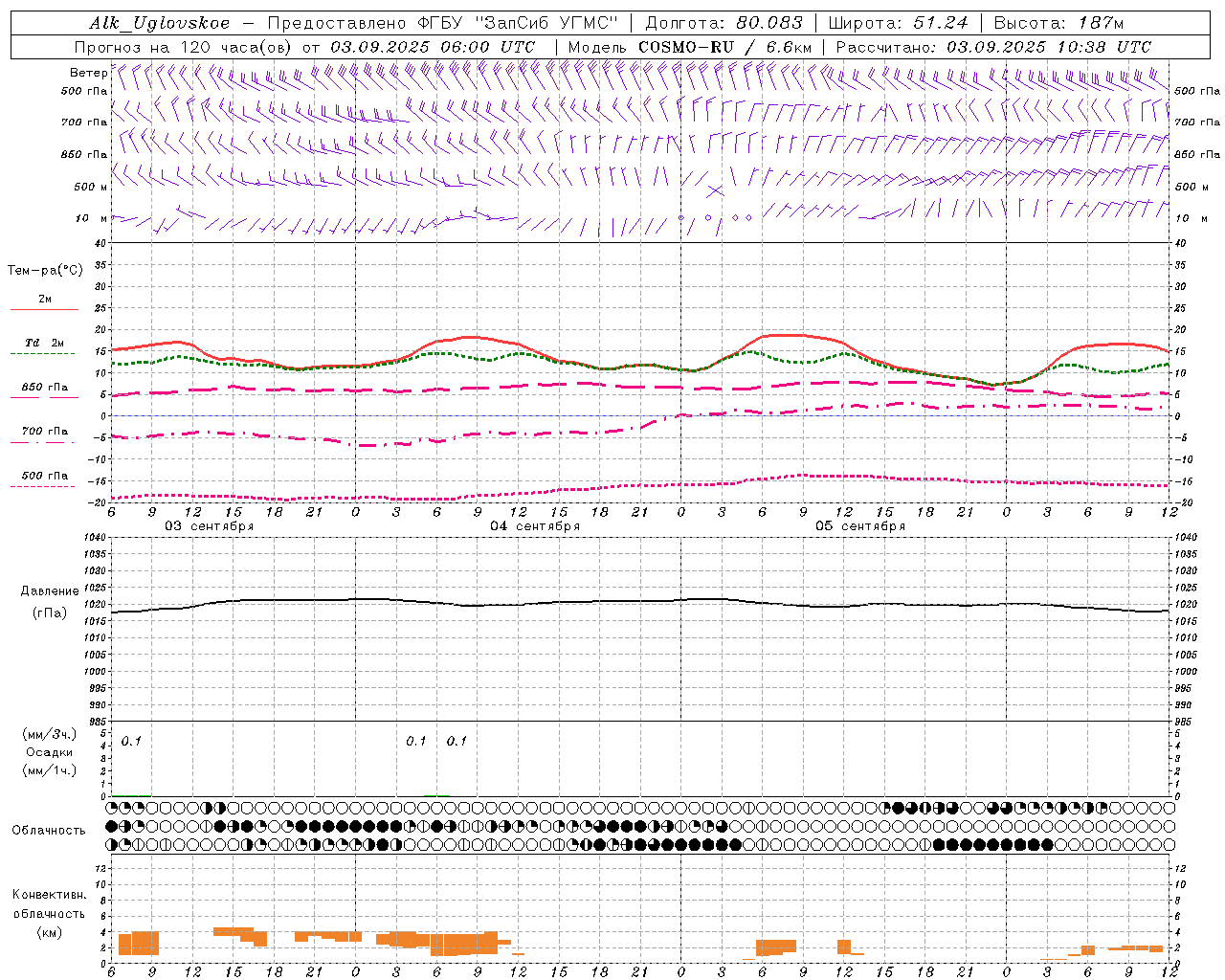Click the (гПа) pressure unit label

50,612
